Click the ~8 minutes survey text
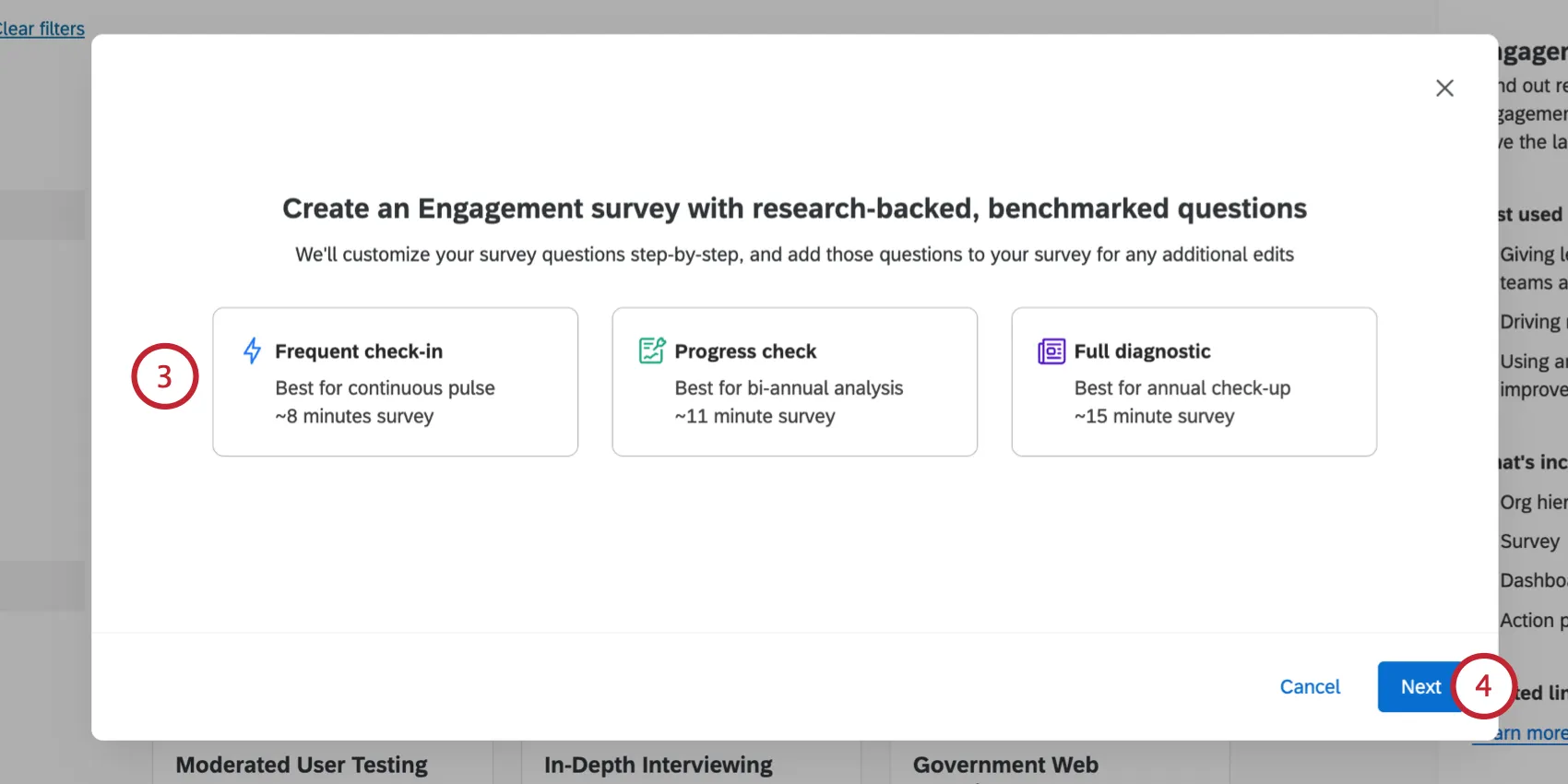 (x=354, y=416)
